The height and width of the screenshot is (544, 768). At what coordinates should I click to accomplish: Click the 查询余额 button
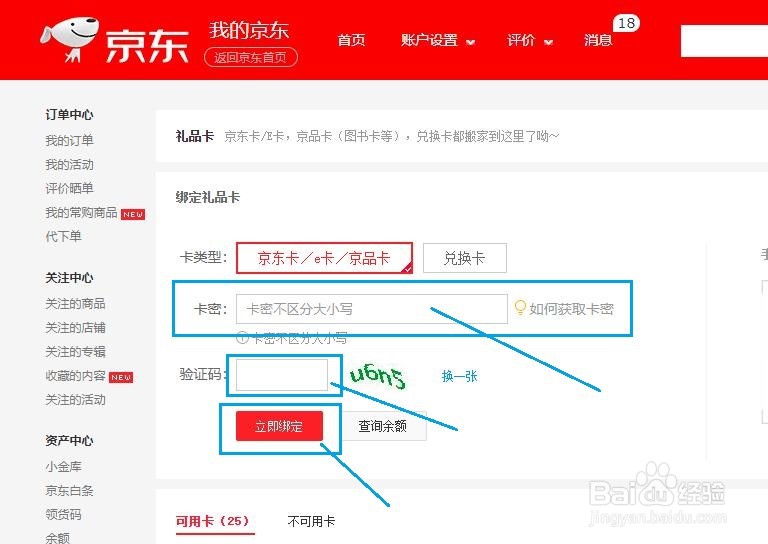[383, 426]
